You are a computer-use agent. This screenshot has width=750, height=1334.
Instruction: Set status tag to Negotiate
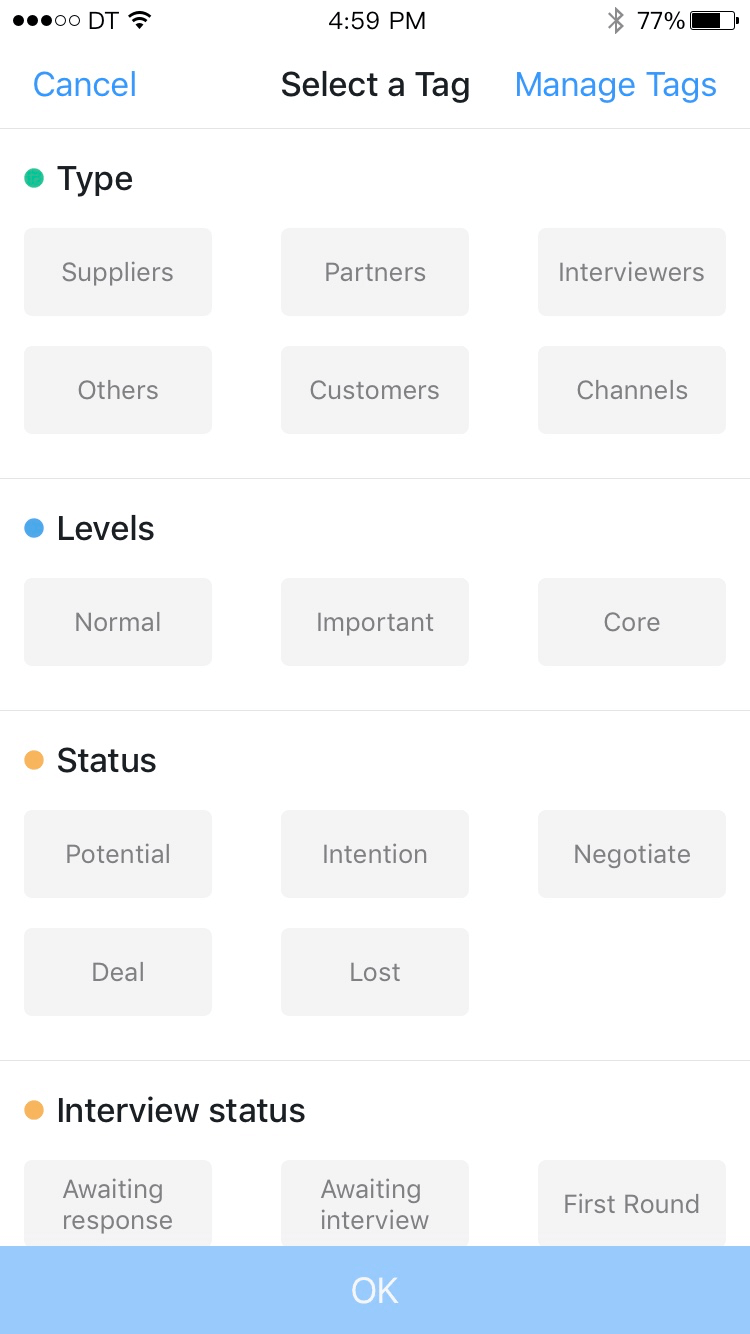coord(632,854)
